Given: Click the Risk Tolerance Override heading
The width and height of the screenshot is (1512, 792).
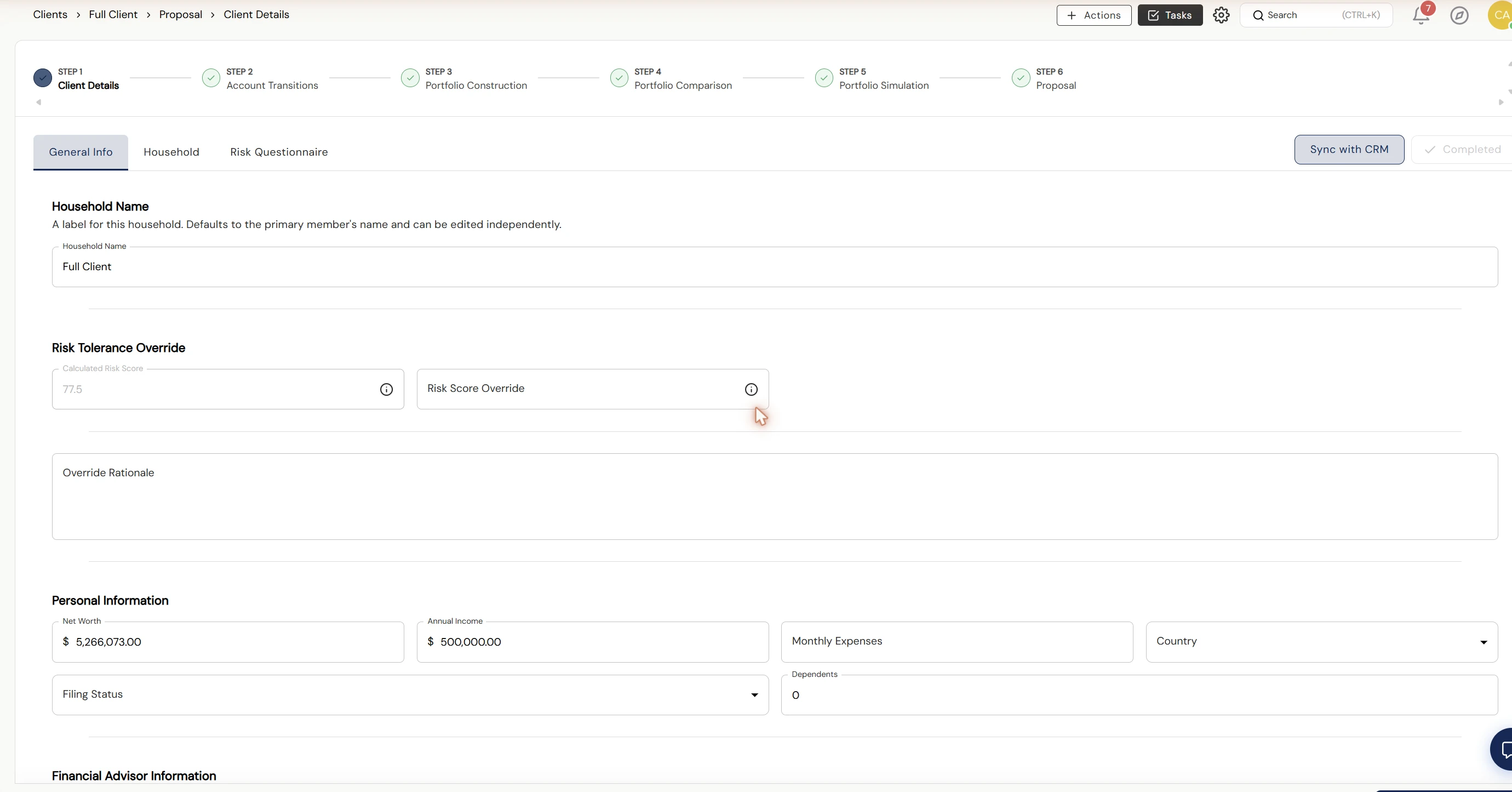Looking at the screenshot, I should pos(118,348).
